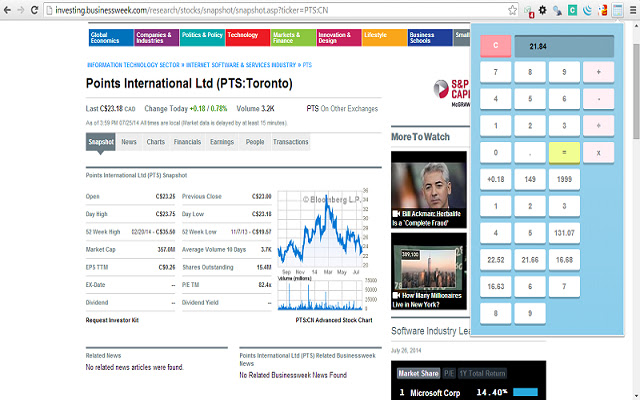This screenshot has width=640, height=400.
Task: Reload the page with the refresh icon
Action: [x=34, y=10]
